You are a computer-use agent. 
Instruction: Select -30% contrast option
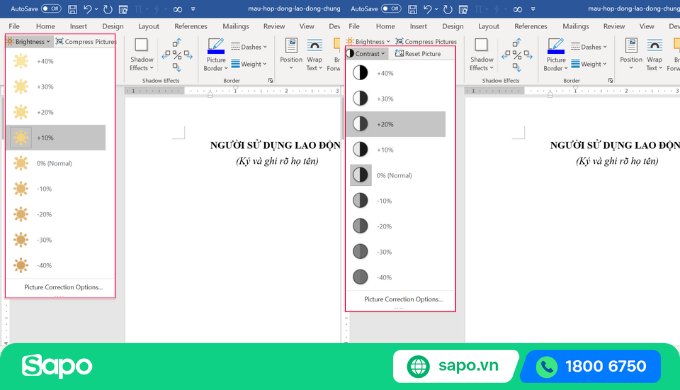pyautogui.click(x=396, y=252)
